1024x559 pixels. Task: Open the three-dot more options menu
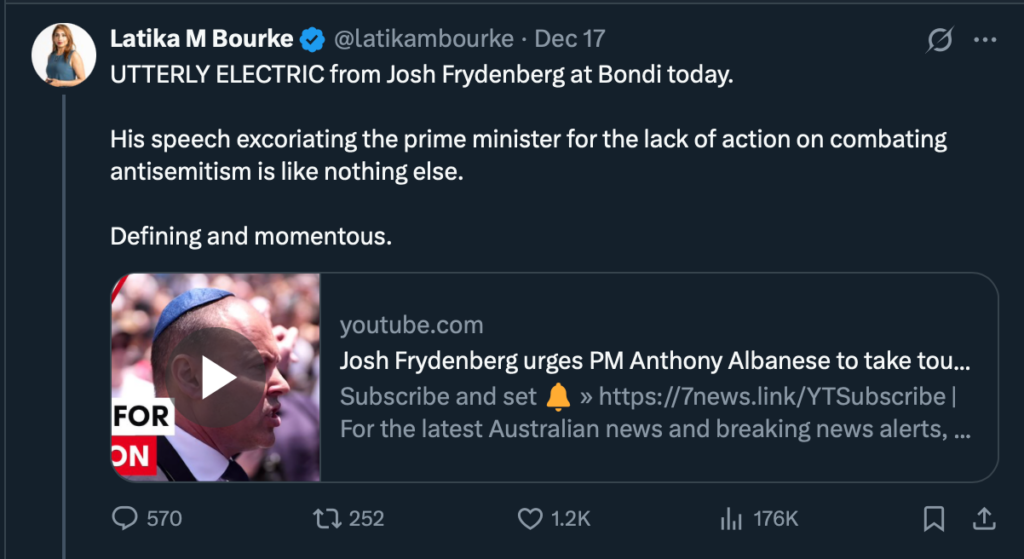985,40
